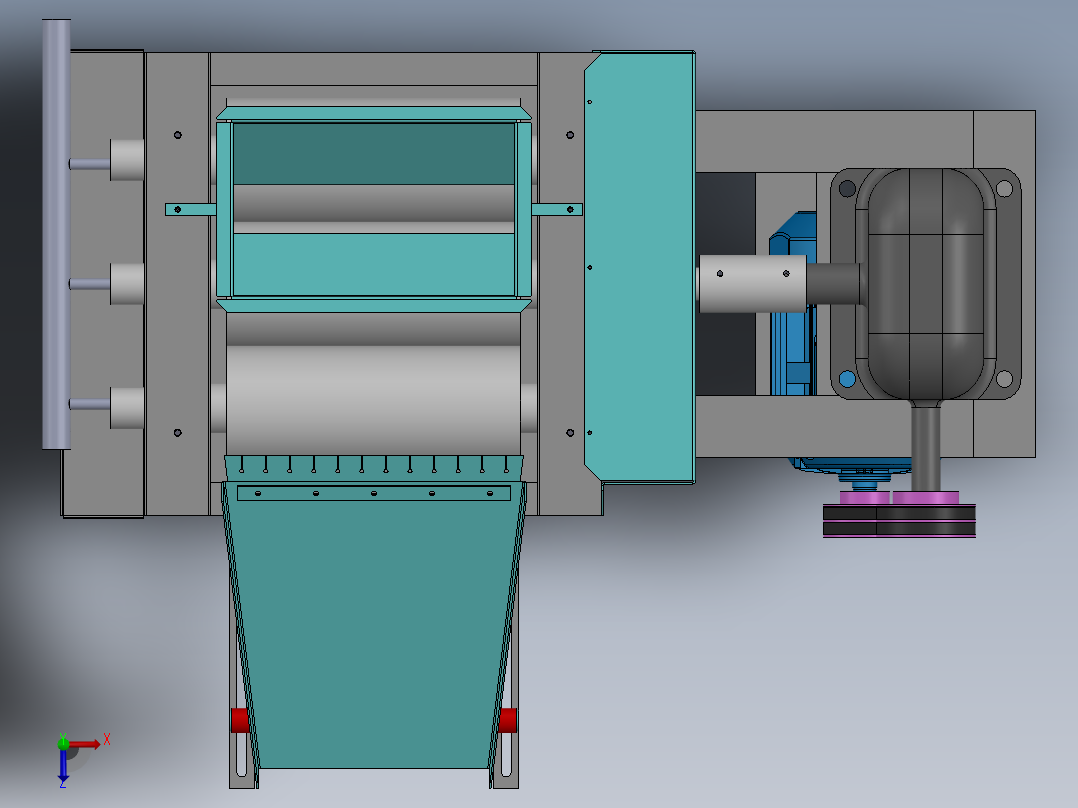Screen dimensions: 1078x808
Task: Select the light gray shaft coupling cylinder
Action: (x=753, y=284)
